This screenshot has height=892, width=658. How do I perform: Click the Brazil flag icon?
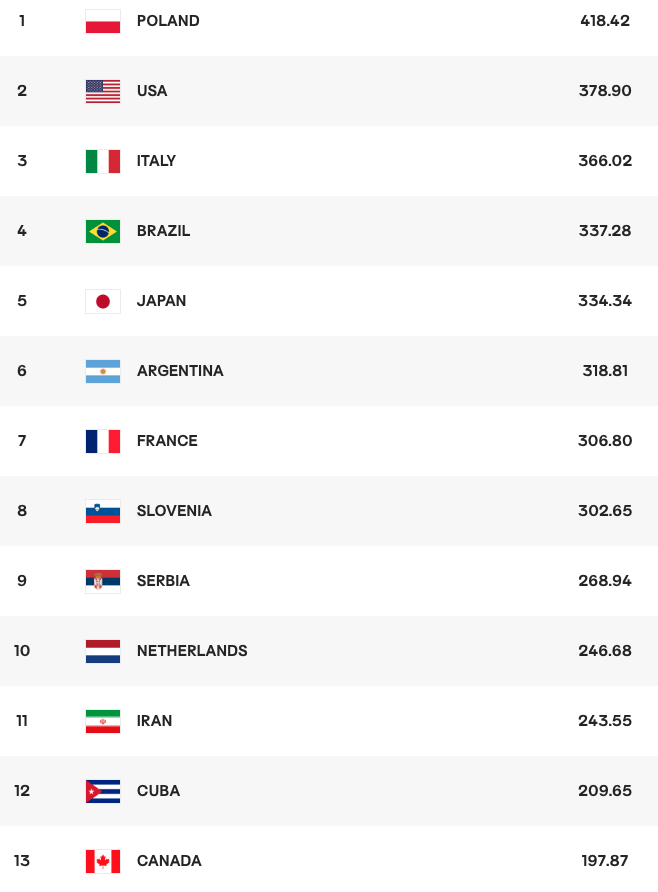[103, 231]
